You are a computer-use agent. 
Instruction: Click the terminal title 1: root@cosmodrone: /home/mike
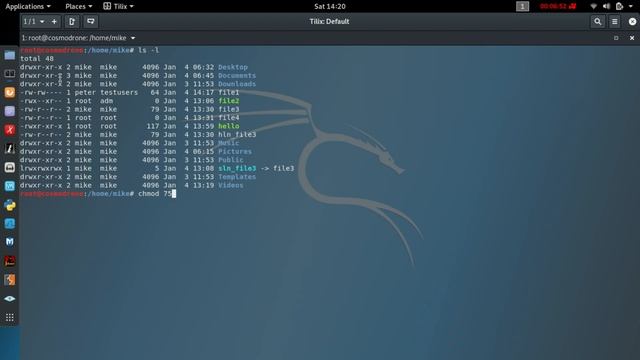(74, 38)
